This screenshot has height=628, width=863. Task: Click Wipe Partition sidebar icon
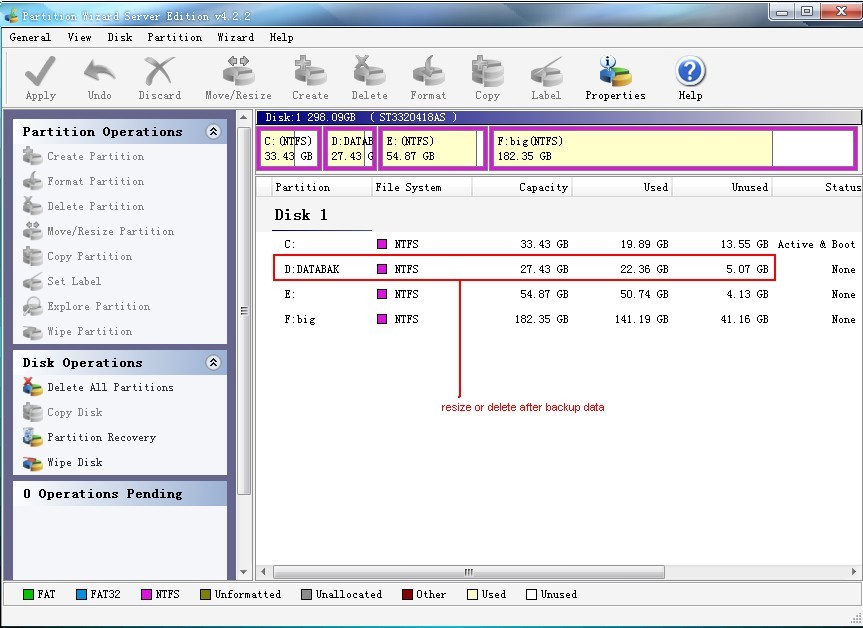tap(32, 332)
